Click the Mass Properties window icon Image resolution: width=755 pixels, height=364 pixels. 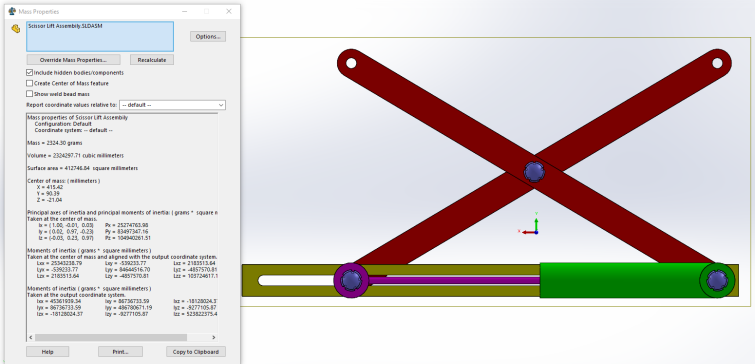click(12, 11)
